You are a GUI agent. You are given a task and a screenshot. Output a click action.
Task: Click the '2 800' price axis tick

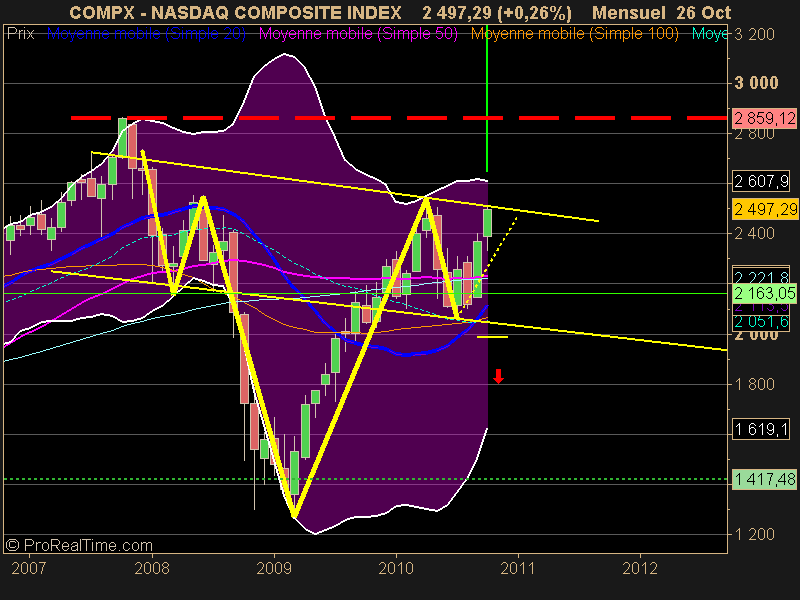point(754,135)
